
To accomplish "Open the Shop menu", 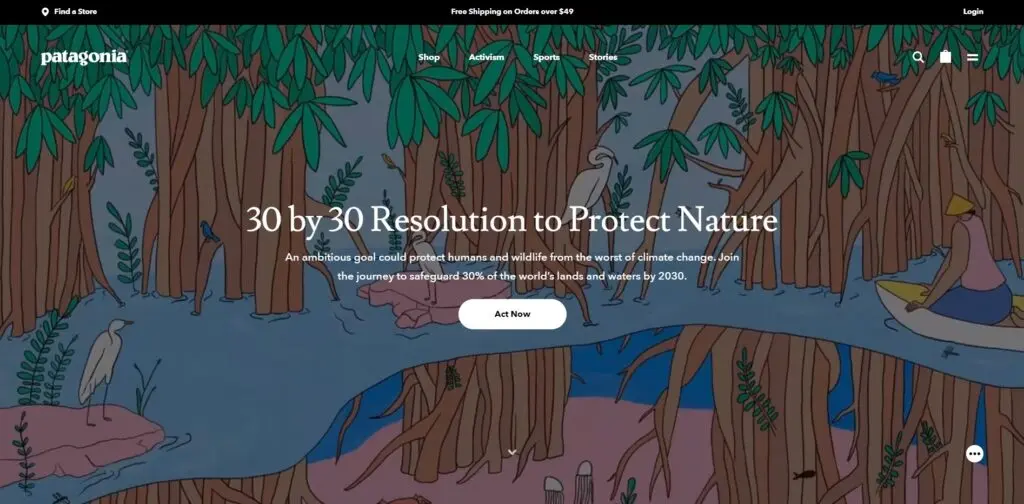I will [429, 57].
